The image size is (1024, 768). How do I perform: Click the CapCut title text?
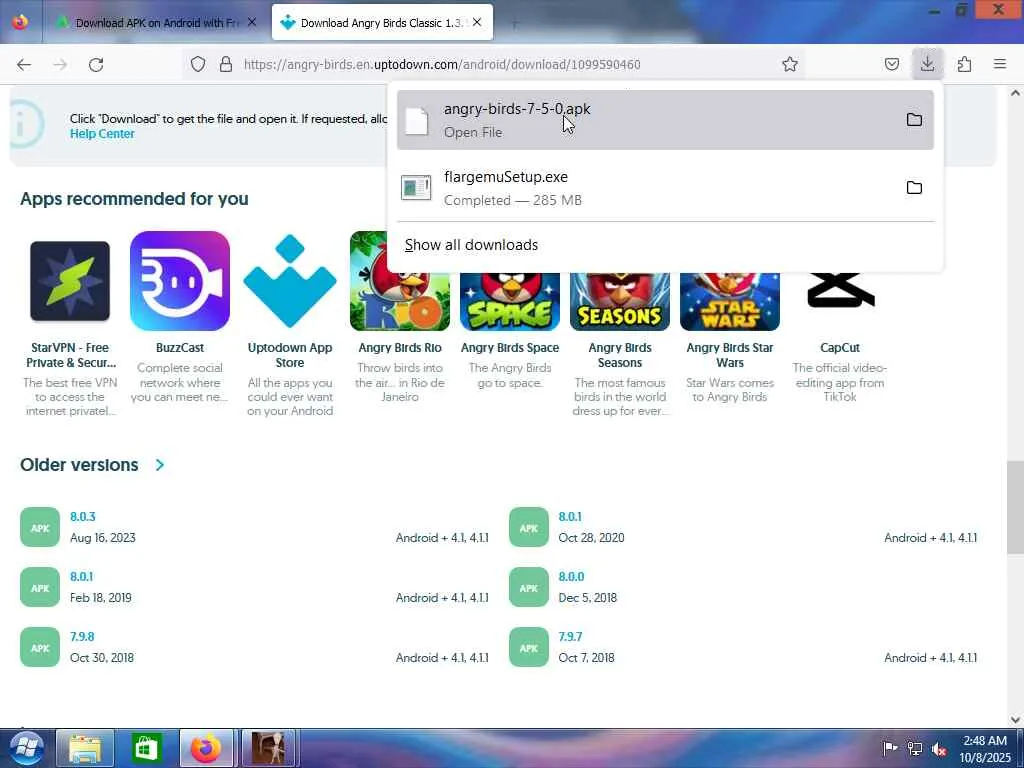click(840, 348)
